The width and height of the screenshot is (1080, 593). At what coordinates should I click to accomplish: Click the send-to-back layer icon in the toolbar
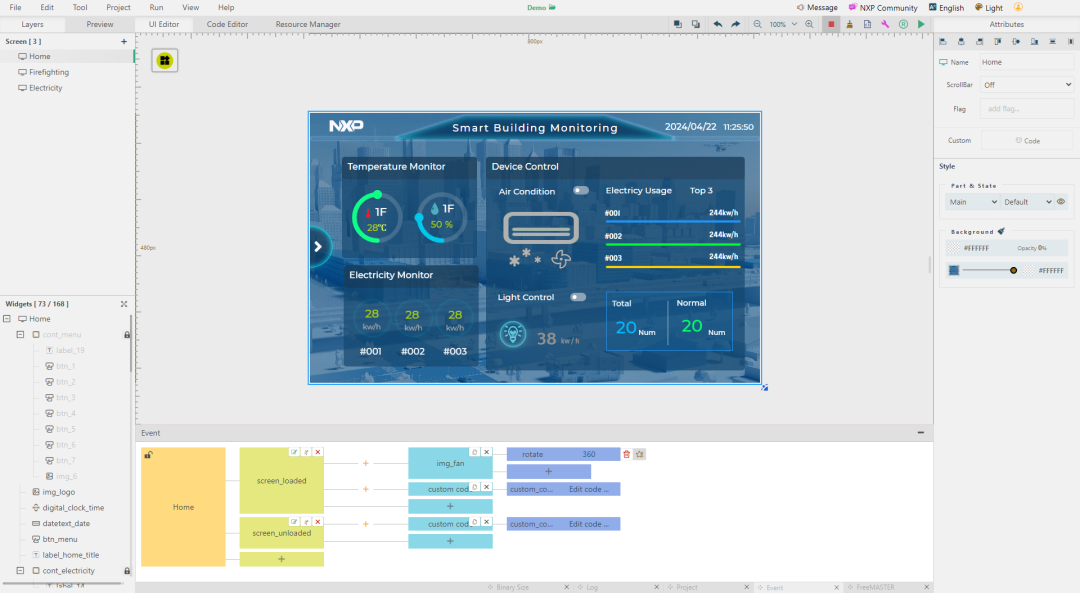(x=696, y=24)
